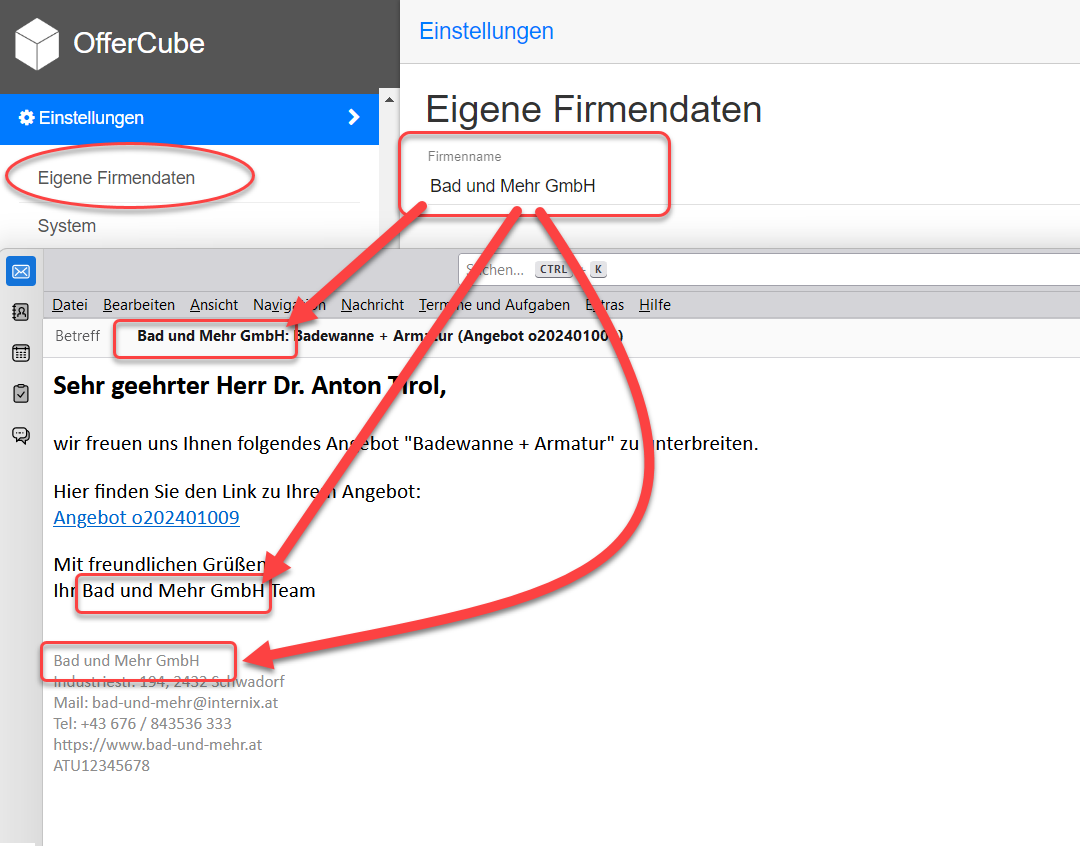Click the 'Mail: bad-und-mehr@internix.at' signature line

(165, 703)
